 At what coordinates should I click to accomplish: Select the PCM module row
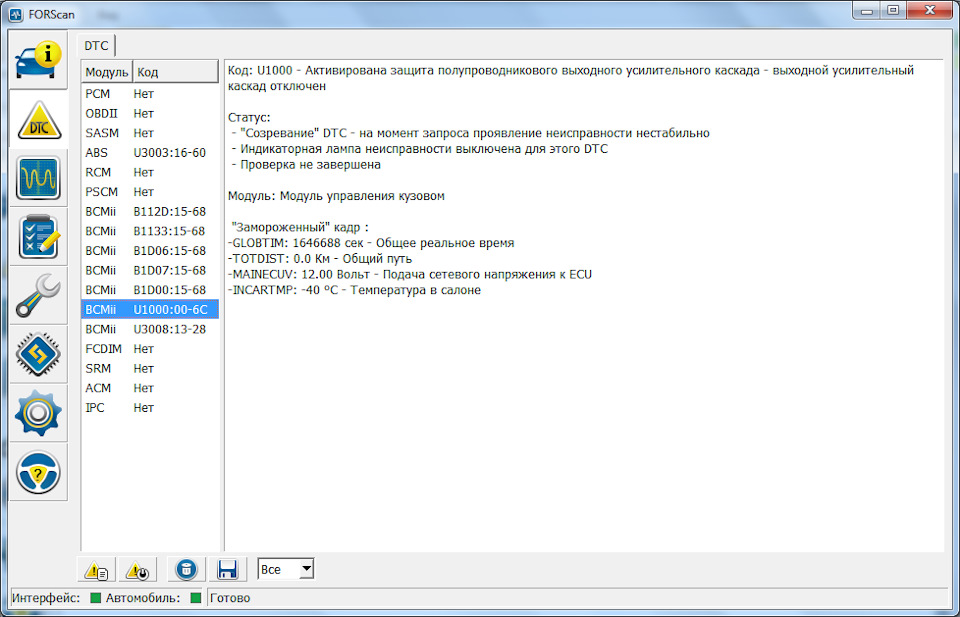[150, 94]
